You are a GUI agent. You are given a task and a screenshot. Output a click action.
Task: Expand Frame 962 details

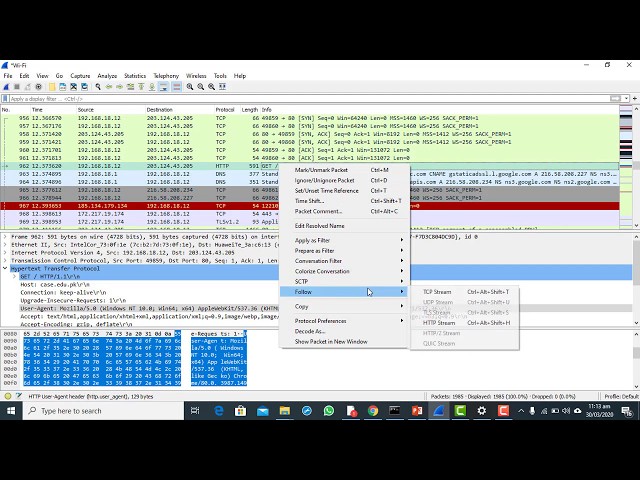5,237
